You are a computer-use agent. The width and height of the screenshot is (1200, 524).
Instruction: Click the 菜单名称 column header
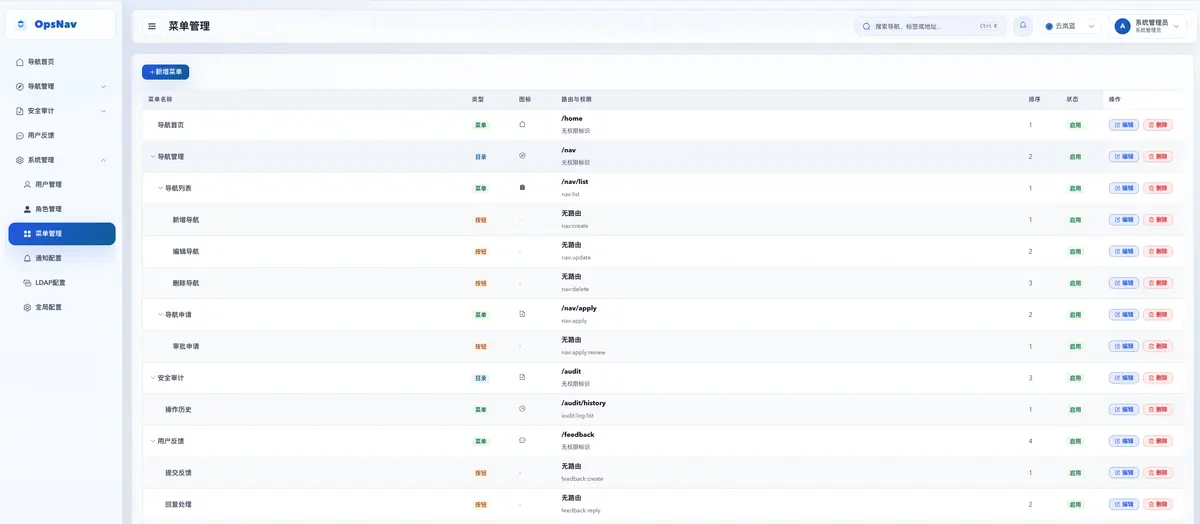(x=160, y=99)
